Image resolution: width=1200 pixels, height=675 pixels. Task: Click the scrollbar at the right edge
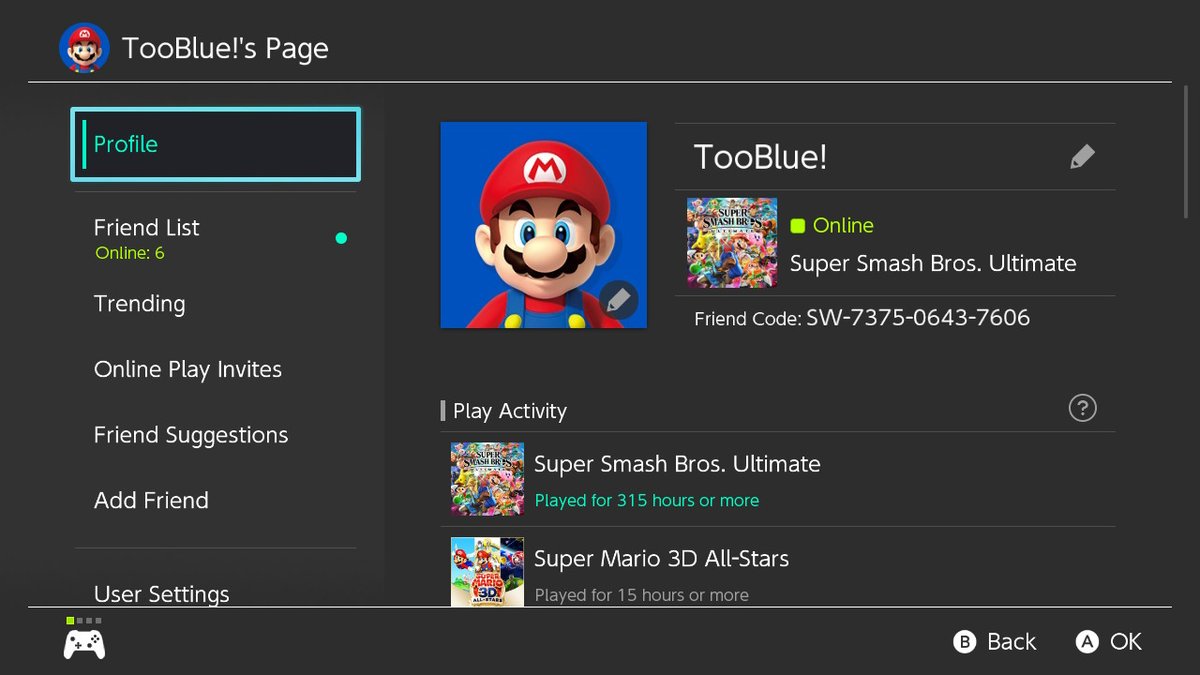pyautogui.click(x=1186, y=150)
